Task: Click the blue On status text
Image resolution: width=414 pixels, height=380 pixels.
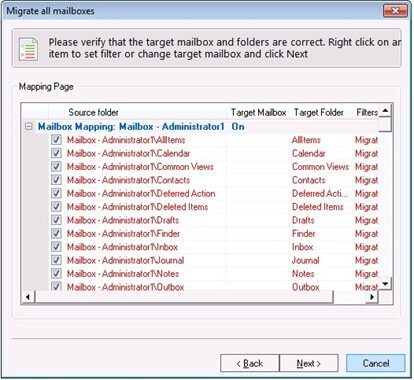Action: tap(238, 127)
